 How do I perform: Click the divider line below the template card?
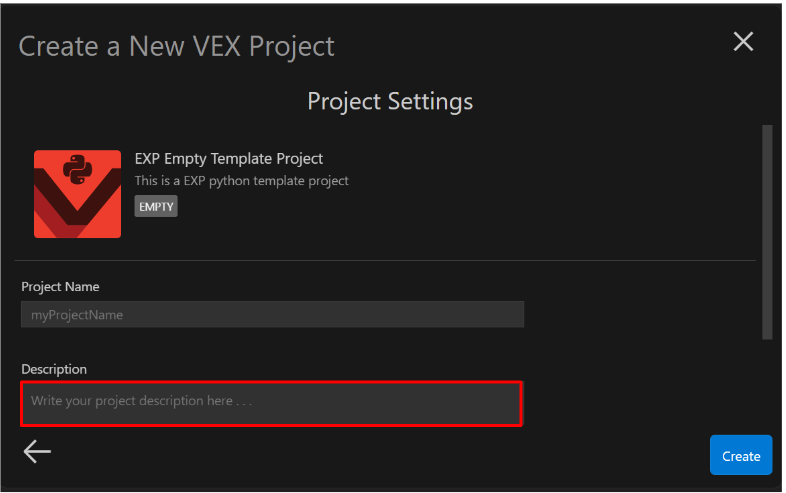(388, 261)
